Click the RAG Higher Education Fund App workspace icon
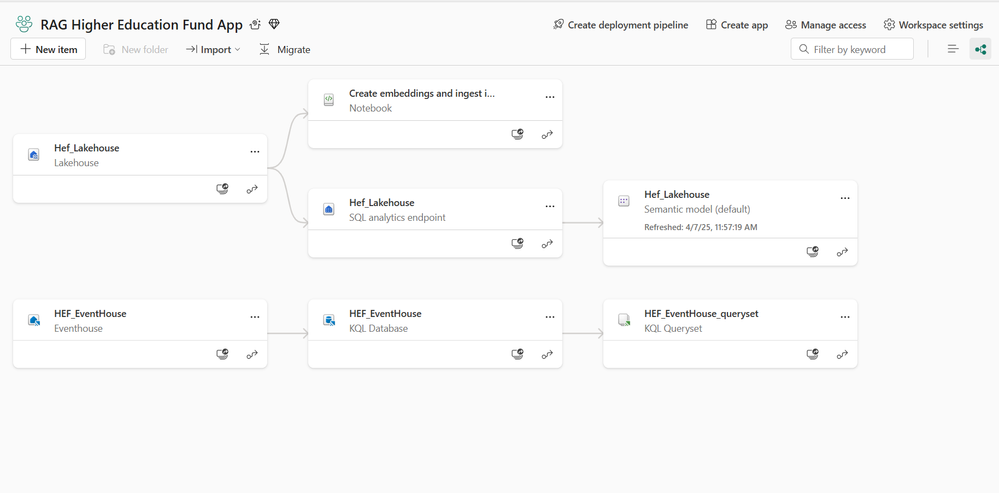This screenshot has width=999, height=493. click(x=24, y=24)
